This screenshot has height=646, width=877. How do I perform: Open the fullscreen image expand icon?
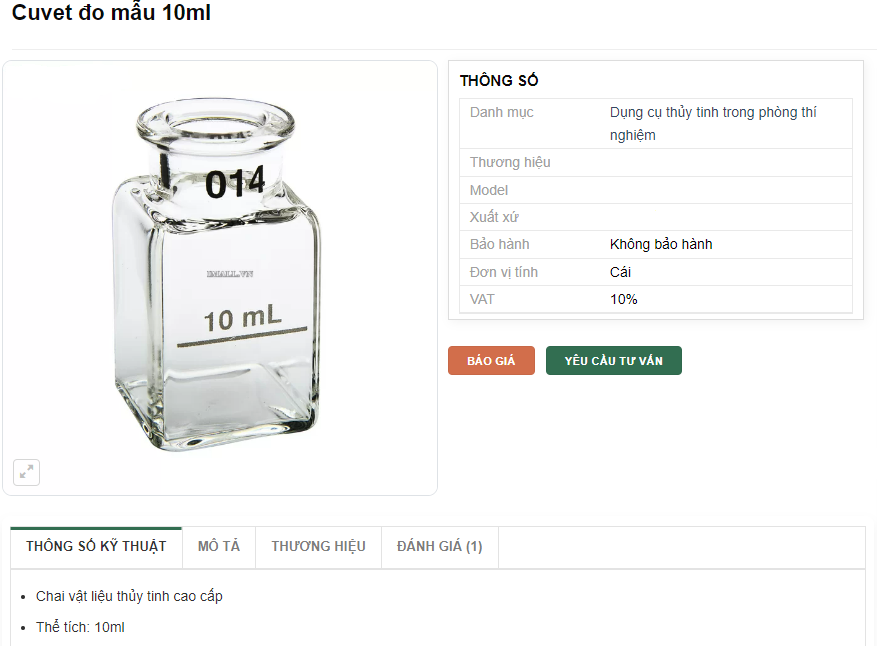(x=27, y=472)
